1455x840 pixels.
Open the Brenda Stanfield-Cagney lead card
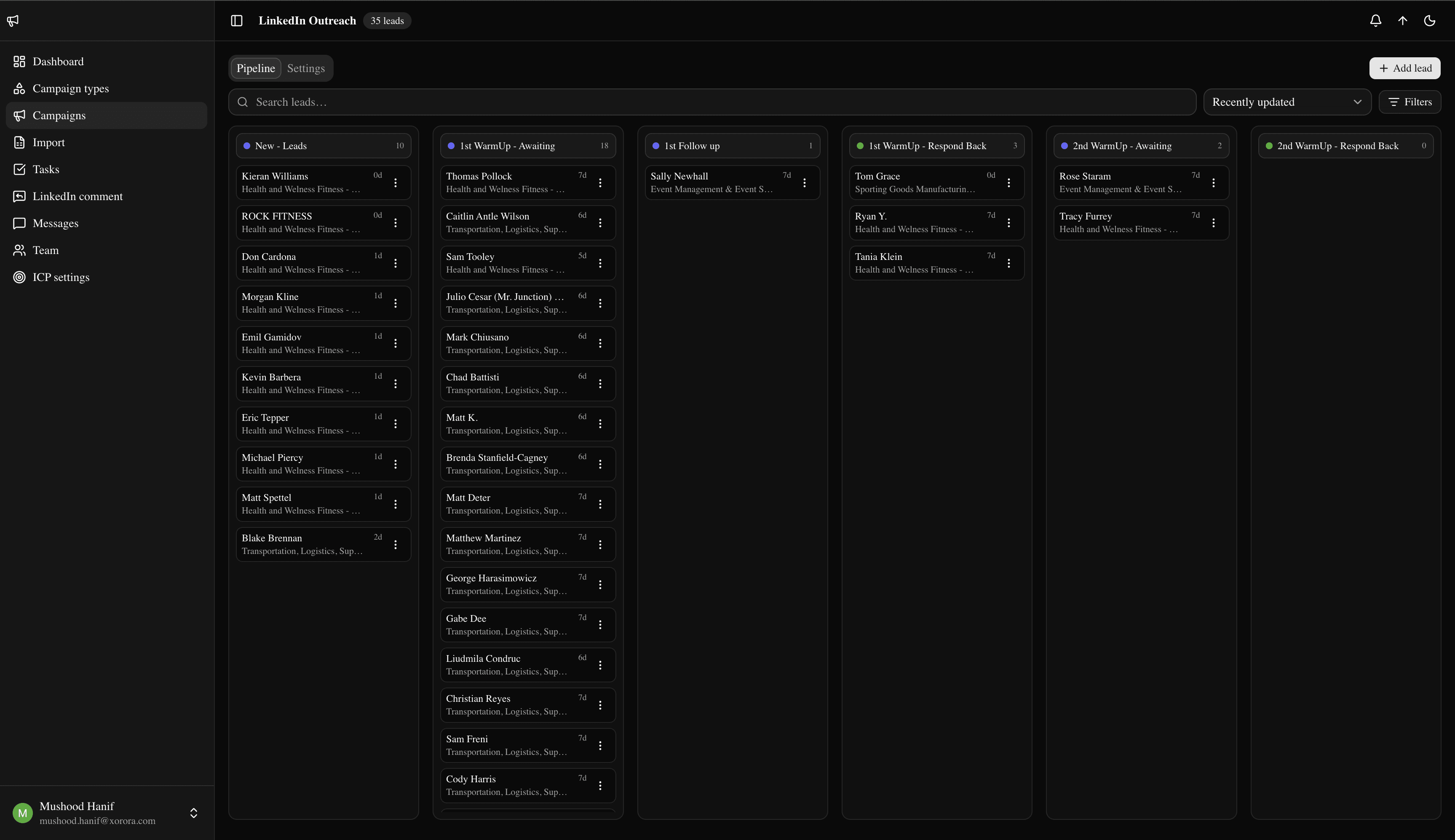tap(528, 464)
